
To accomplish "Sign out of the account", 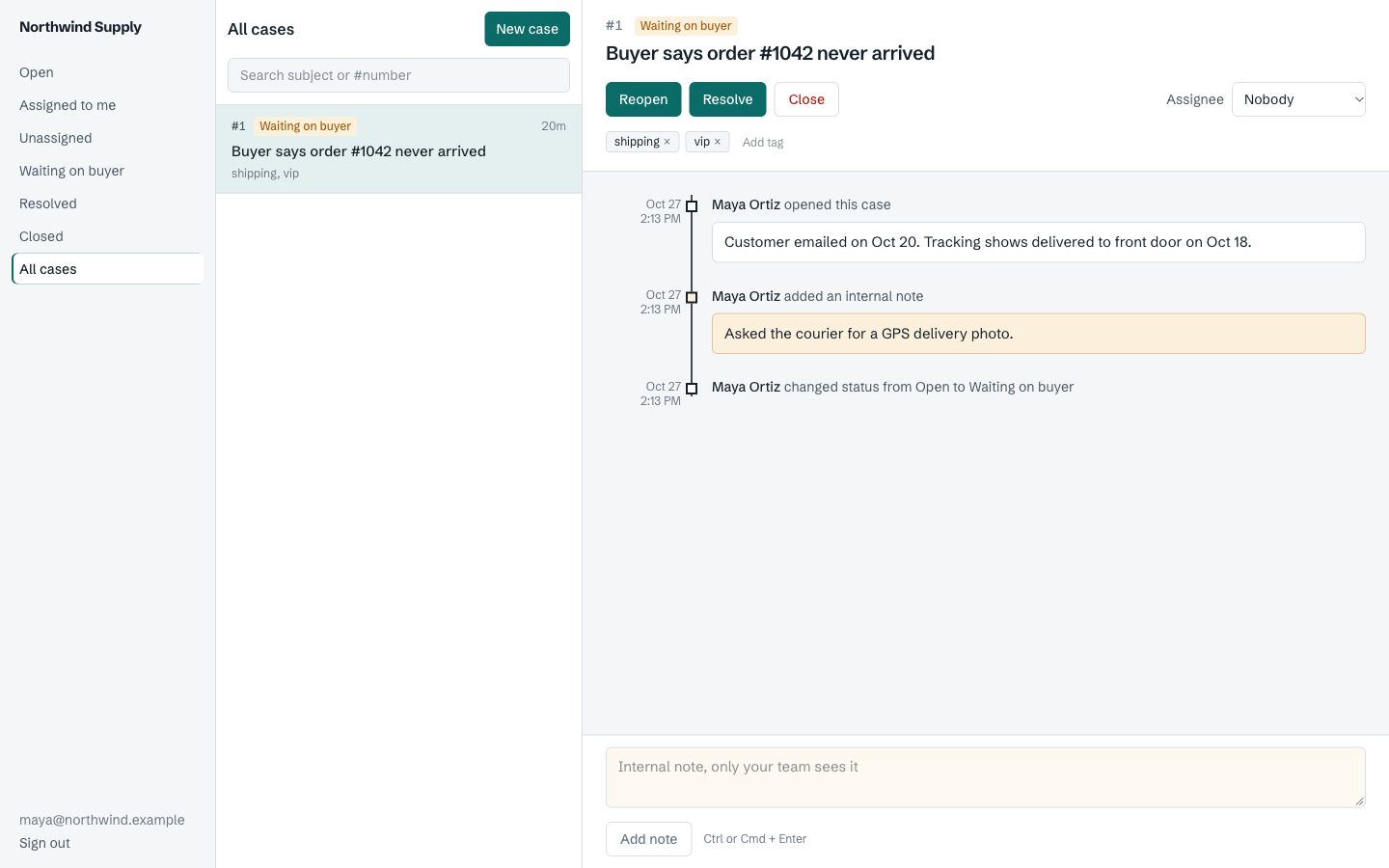I will [44, 843].
